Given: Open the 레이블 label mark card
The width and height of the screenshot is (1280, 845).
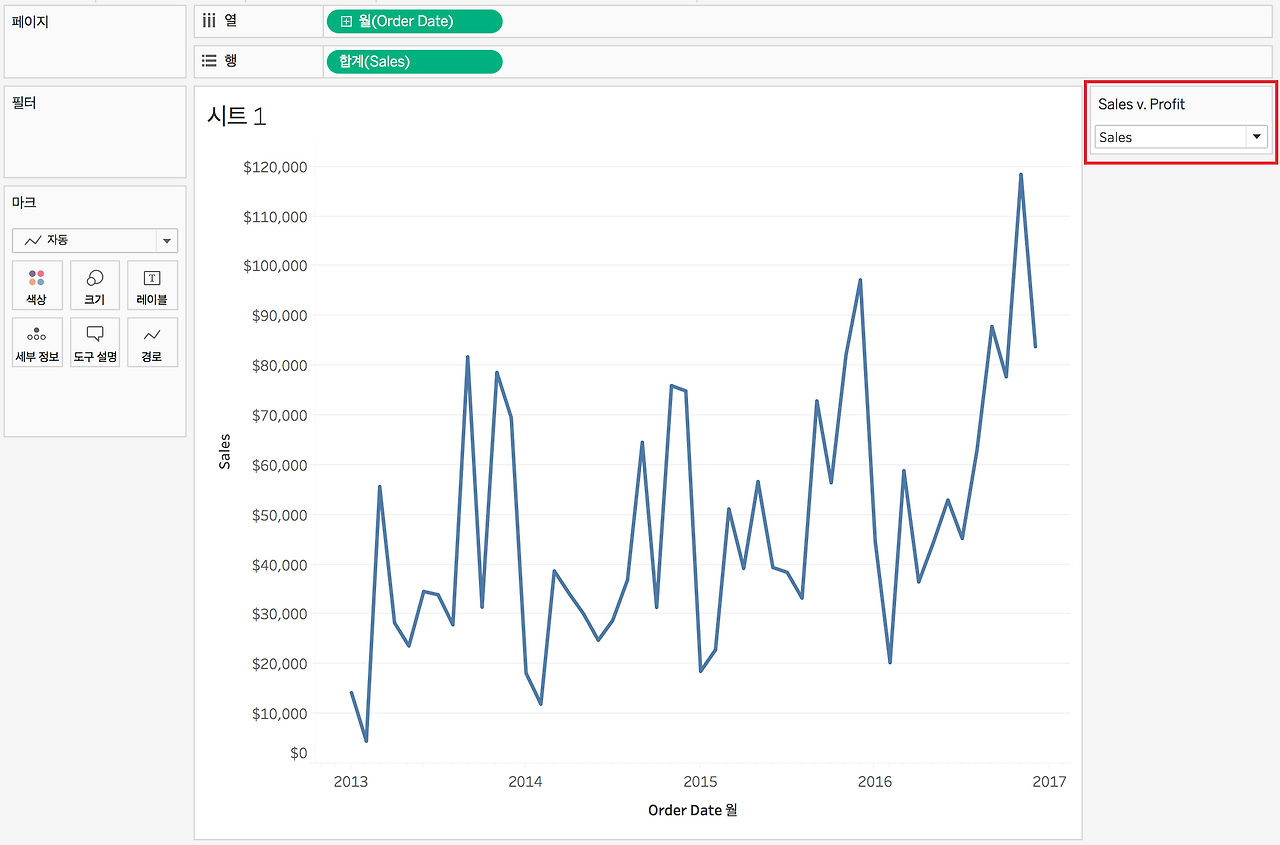Looking at the screenshot, I should (x=152, y=285).
